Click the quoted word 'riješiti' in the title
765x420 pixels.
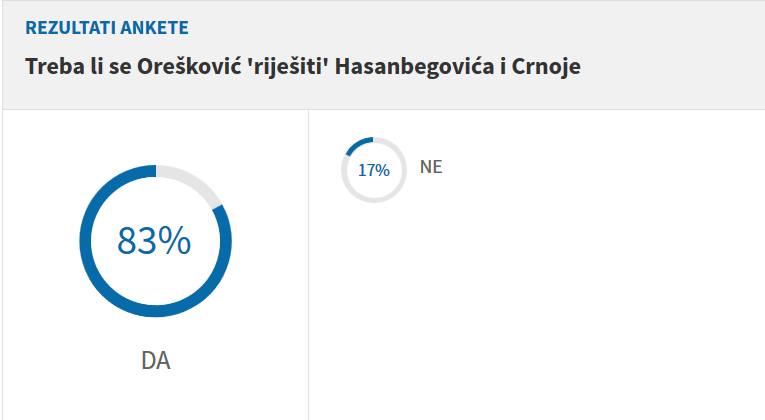tap(273, 67)
